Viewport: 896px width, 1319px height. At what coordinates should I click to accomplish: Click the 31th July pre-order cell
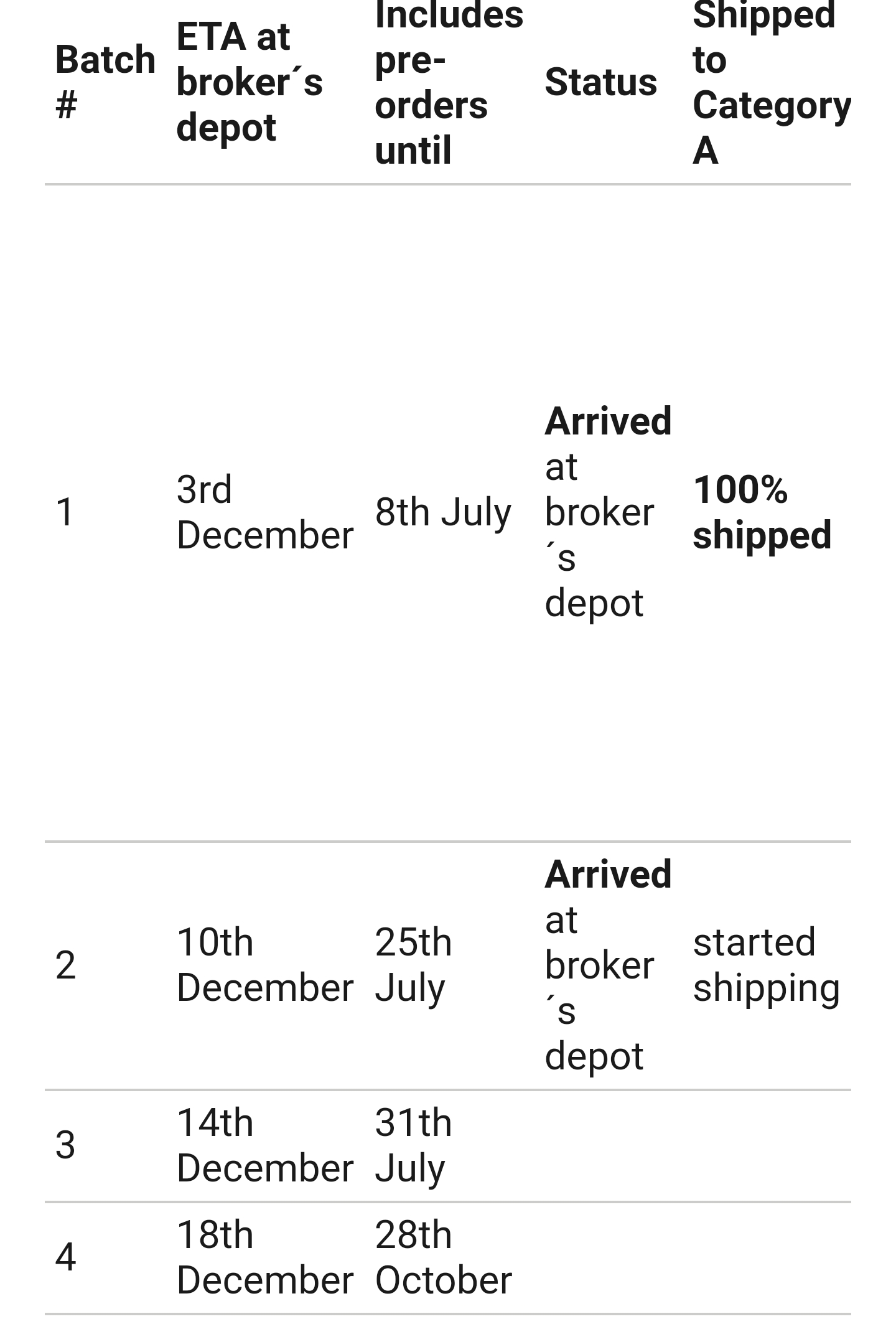(x=413, y=1145)
